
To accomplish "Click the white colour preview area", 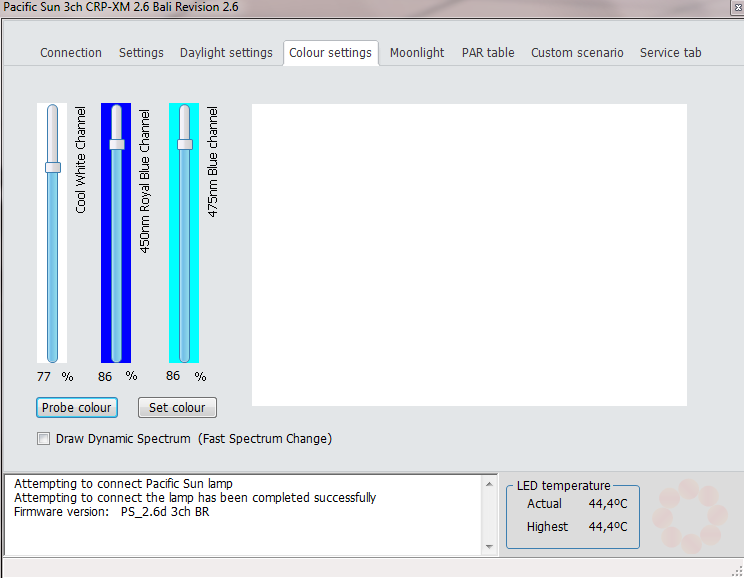I will tap(469, 255).
